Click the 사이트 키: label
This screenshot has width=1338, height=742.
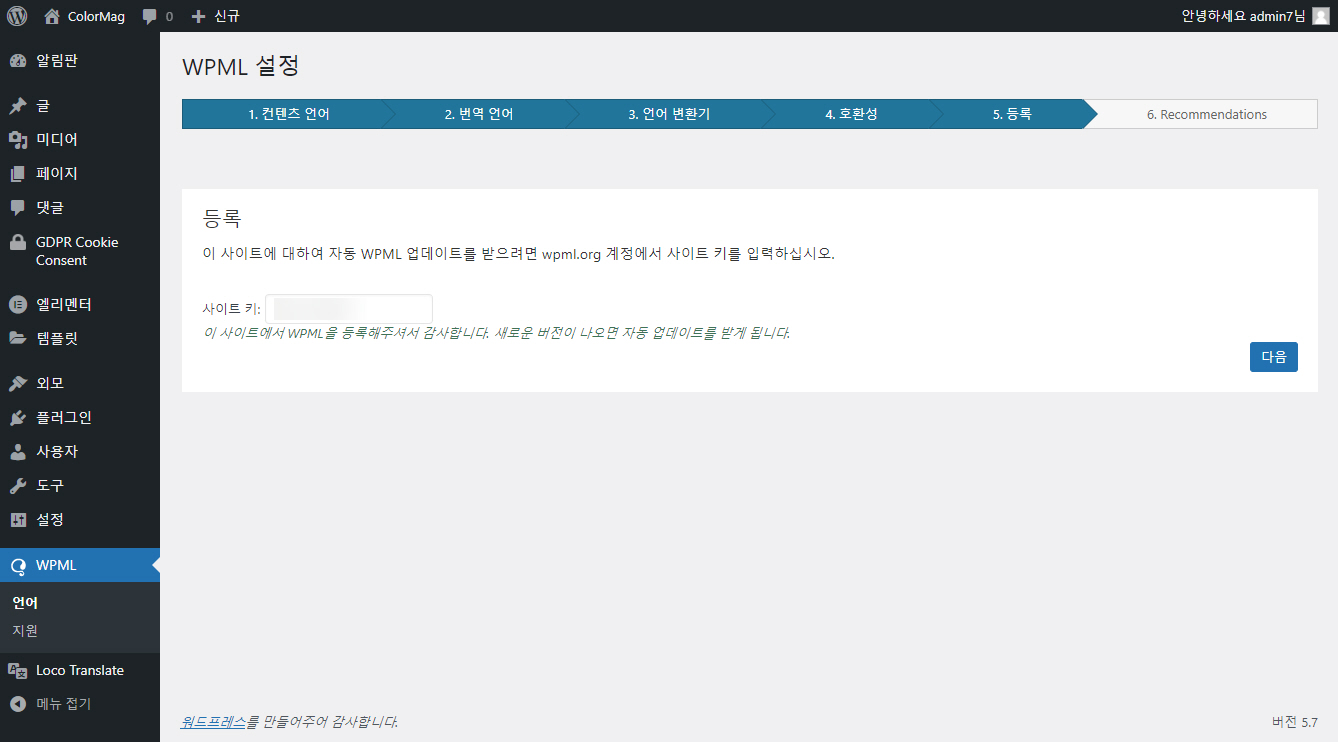231,309
